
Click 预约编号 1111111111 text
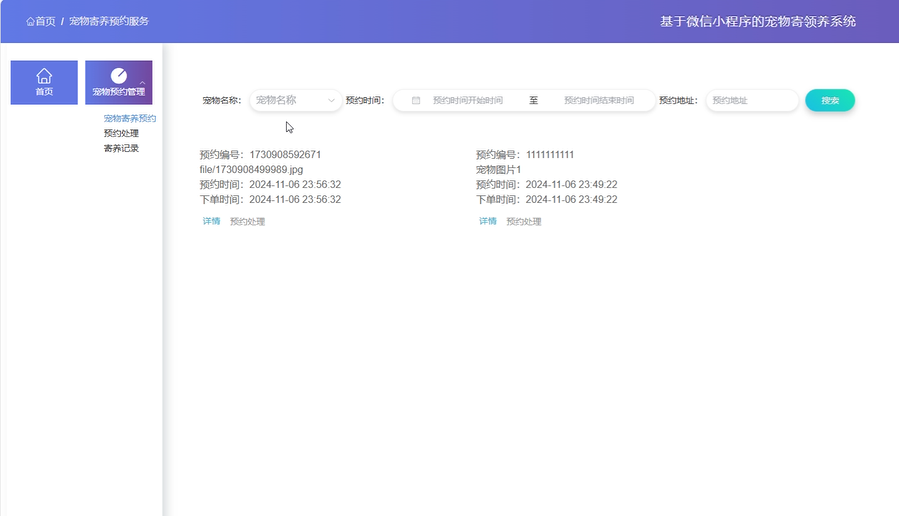pyautogui.click(x=525, y=155)
